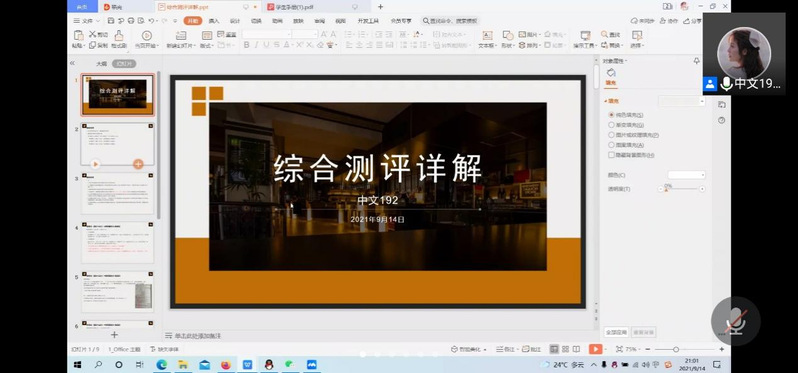Image resolution: width=798 pixels, height=373 pixels.
Task: Click the Share button at top right
Action: (x=693, y=21)
